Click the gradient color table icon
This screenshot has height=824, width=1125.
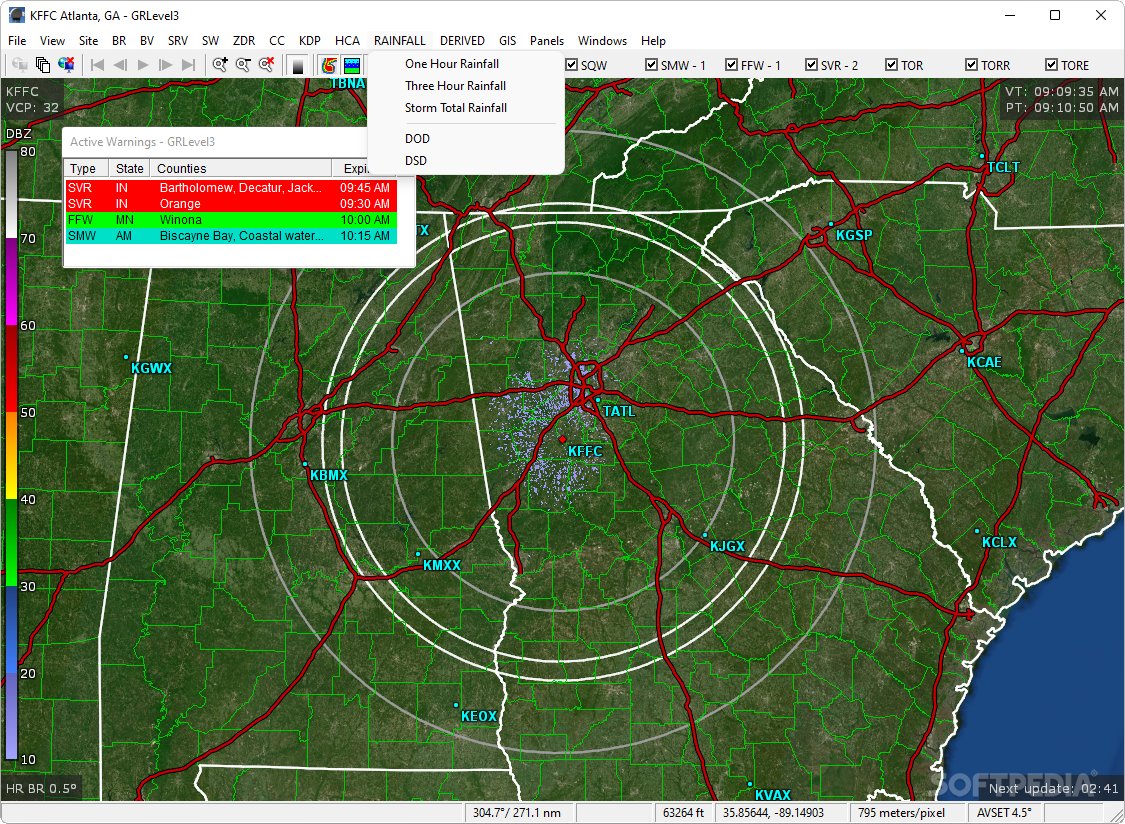tap(298, 65)
